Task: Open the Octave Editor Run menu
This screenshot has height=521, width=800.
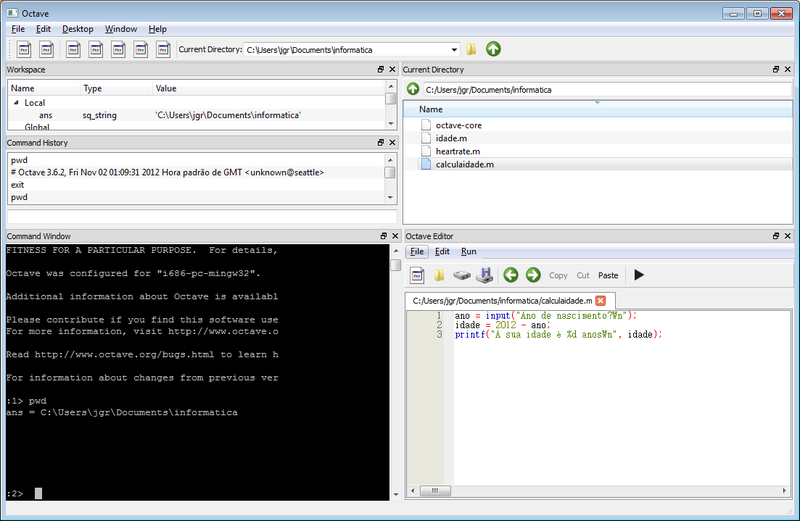Action: 469,252
